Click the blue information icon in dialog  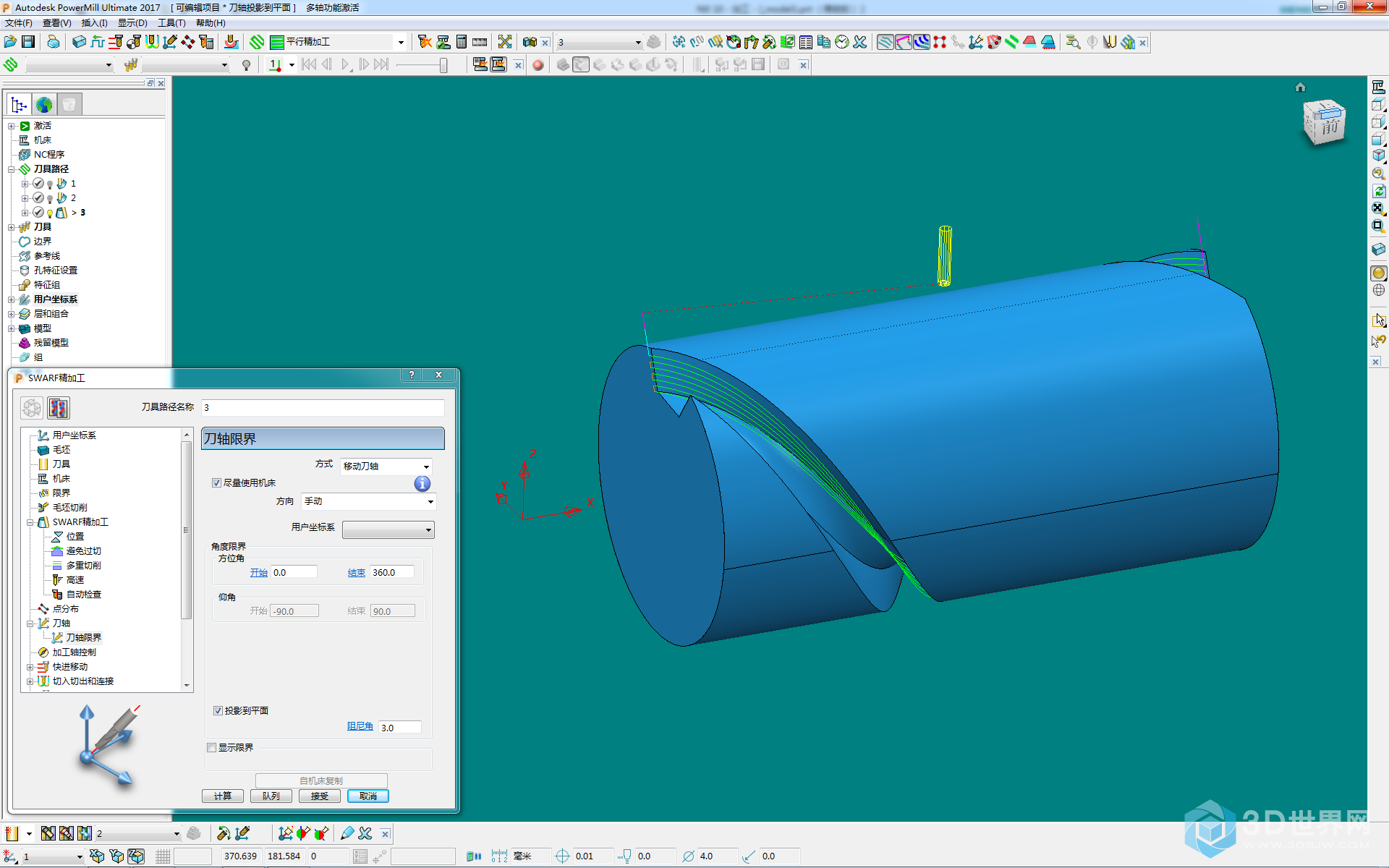click(422, 484)
